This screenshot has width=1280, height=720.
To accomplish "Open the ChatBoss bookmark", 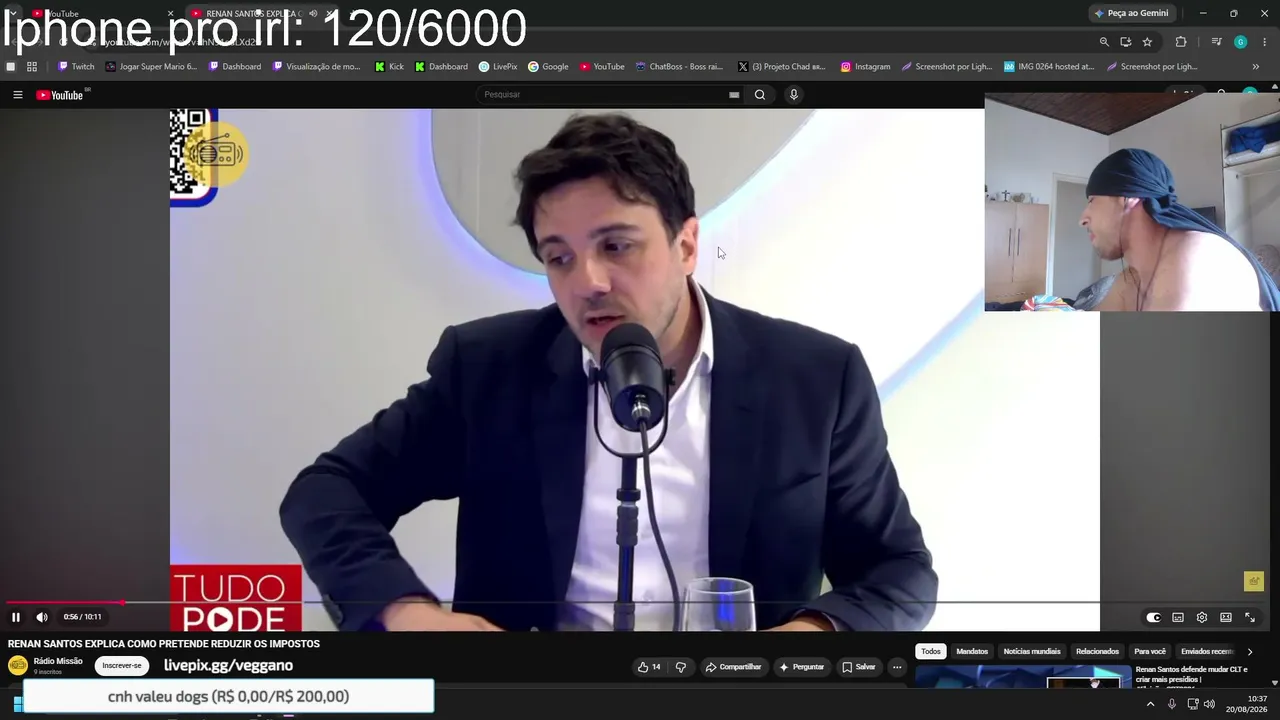I will pyautogui.click(x=679, y=67).
